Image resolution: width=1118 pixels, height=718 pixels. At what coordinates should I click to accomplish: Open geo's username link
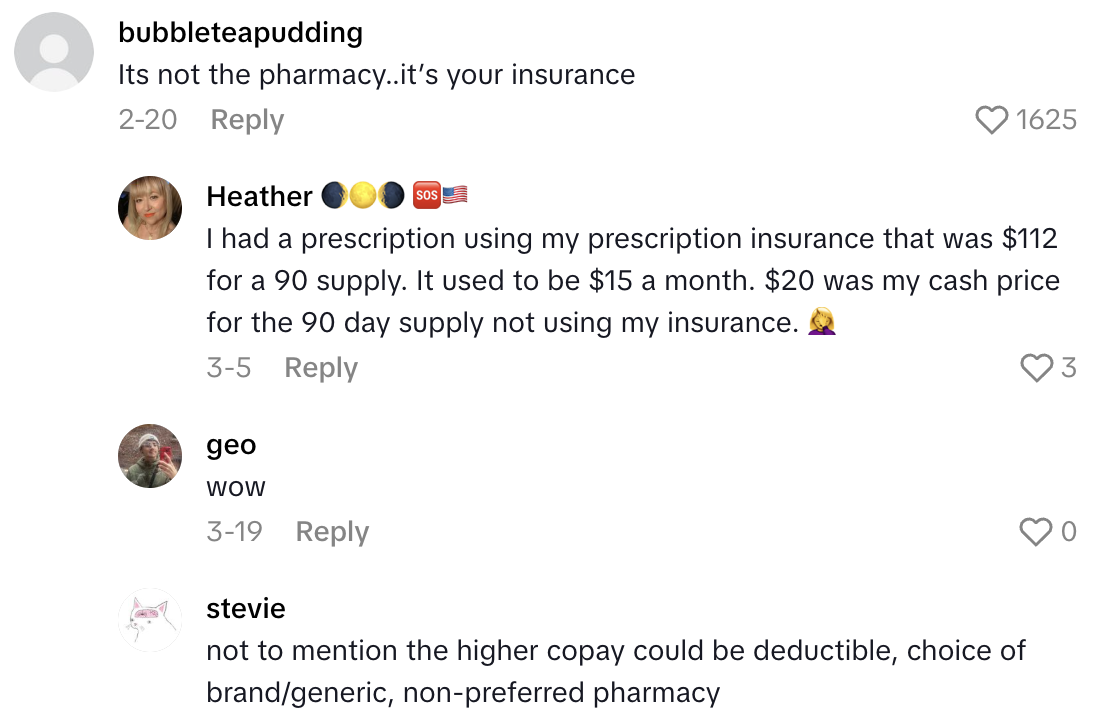(x=232, y=445)
